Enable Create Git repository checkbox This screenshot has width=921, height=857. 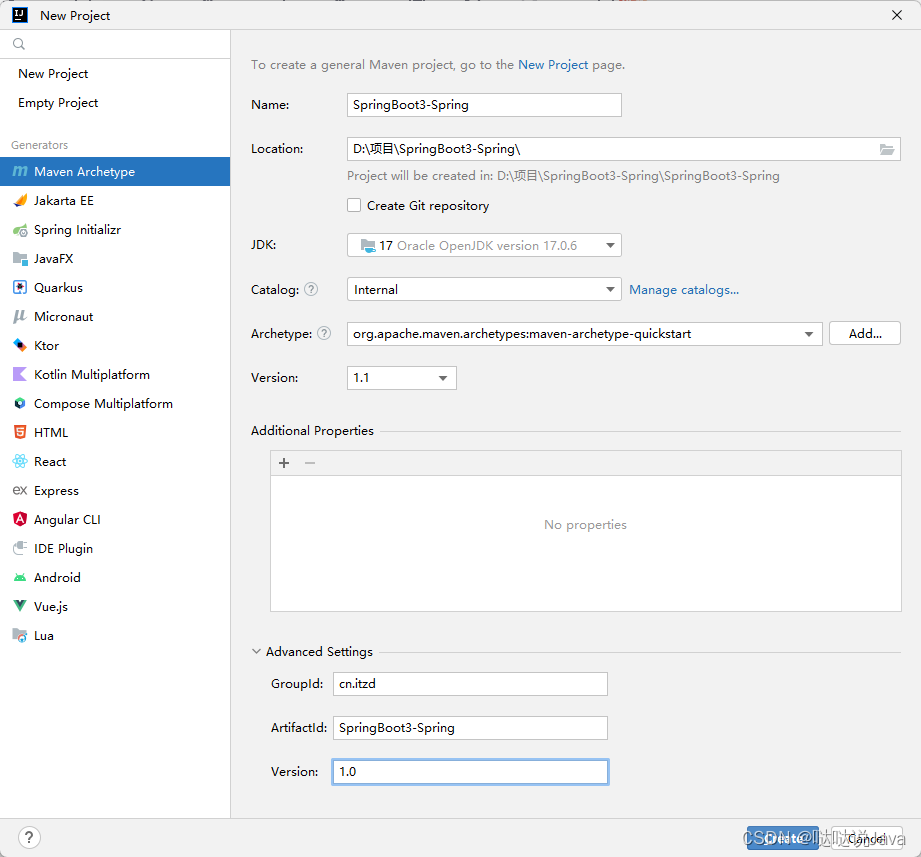coord(354,205)
